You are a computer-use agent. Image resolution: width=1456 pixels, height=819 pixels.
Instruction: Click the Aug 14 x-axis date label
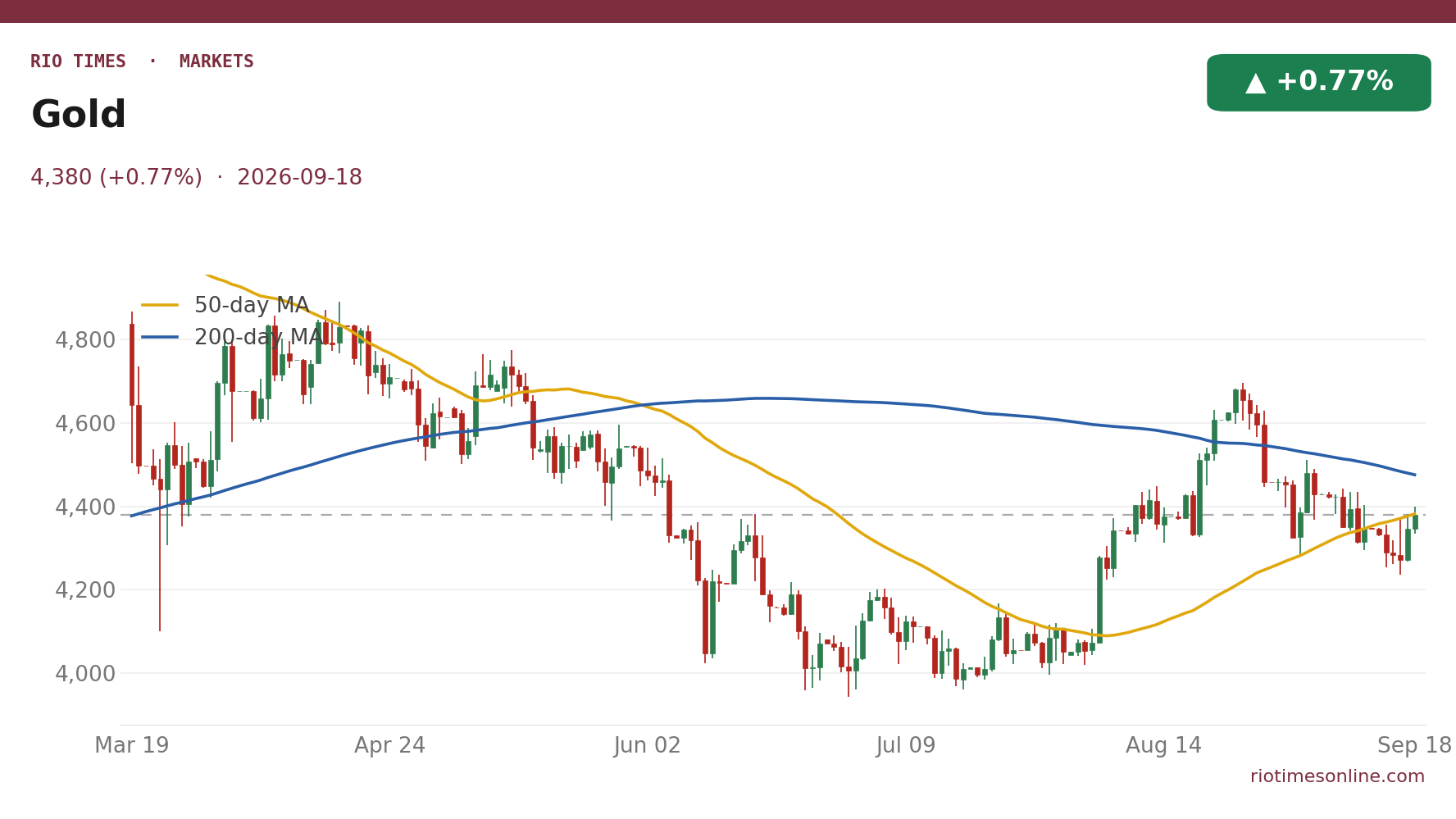point(1163,746)
